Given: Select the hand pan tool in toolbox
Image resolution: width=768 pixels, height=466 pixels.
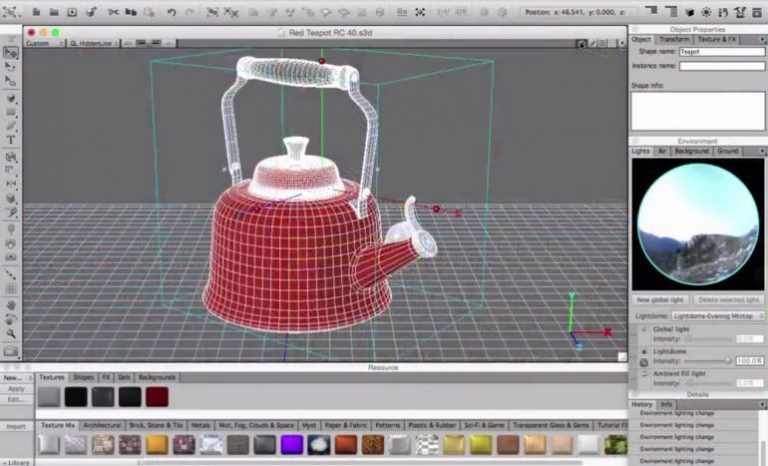Looking at the screenshot, I should tap(11, 305).
